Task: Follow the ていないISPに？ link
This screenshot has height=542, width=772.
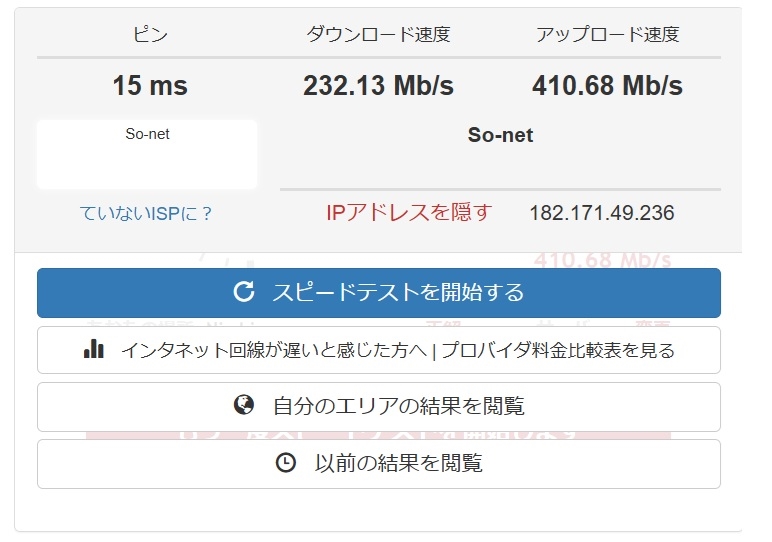Action: pos(146,213)
